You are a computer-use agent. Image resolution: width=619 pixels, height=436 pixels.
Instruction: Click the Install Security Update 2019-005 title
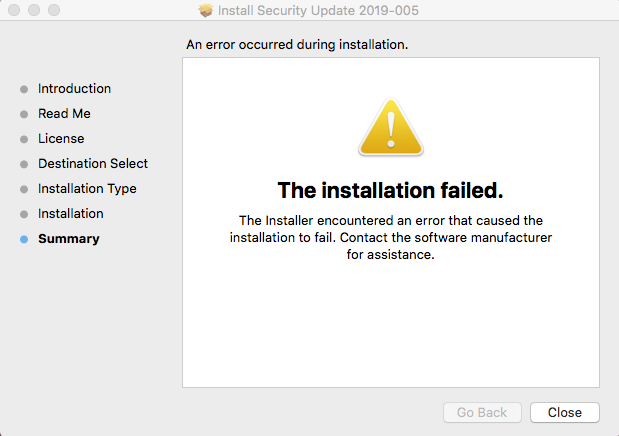pyautogui.click(x=320, y=10)
